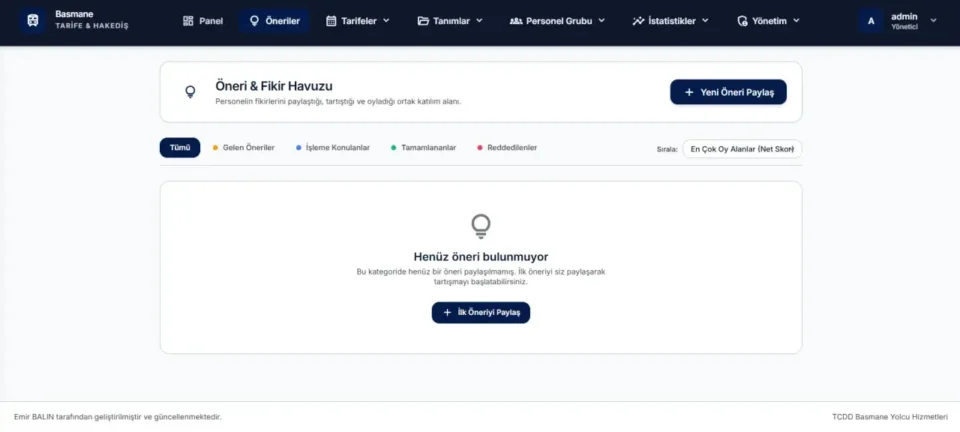The width and height of the screenshot is (960, 432).
Task: Click the Emir BALIN footer credit text
Action: point(118,417)
